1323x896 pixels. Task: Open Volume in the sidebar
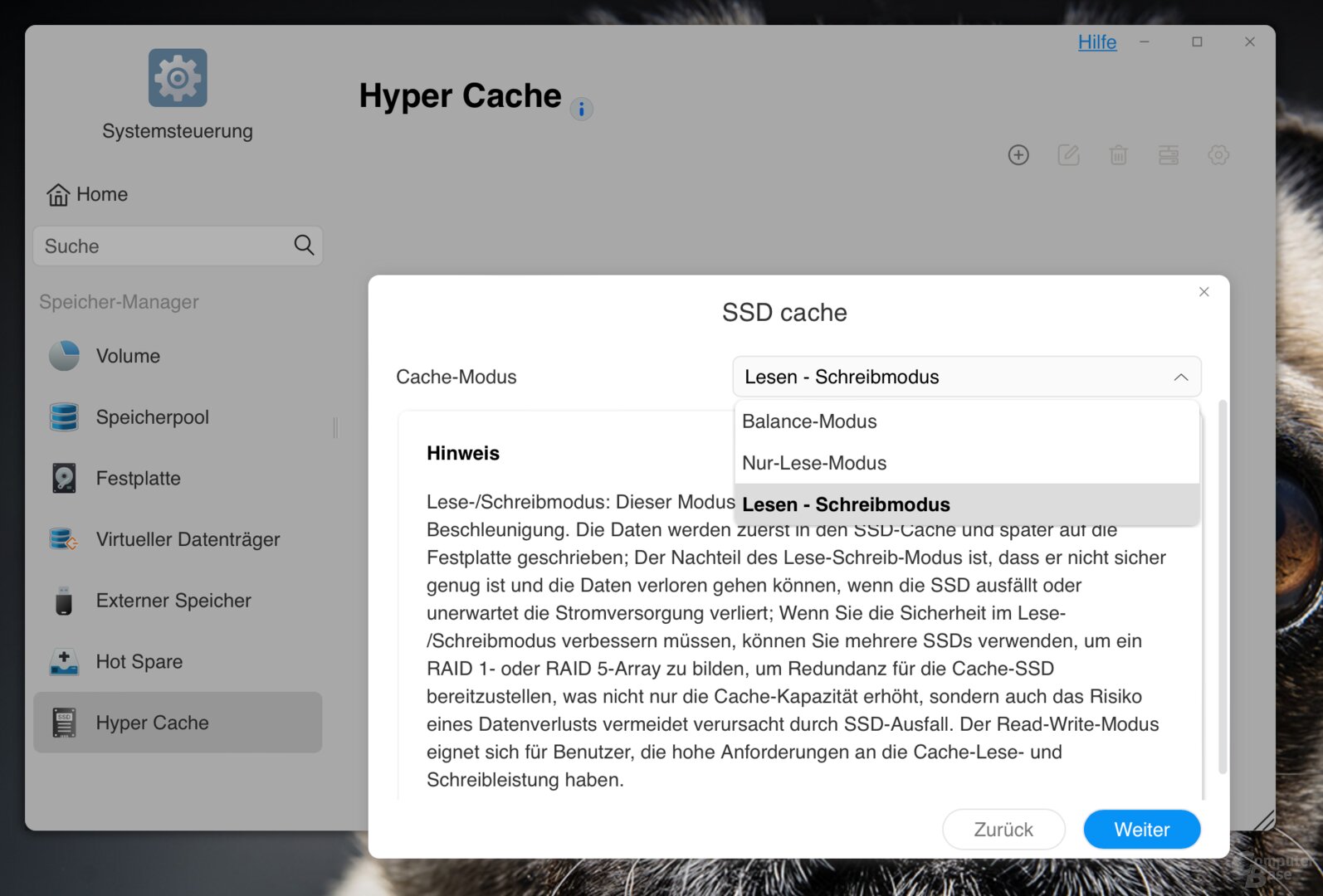pyautogui.click(x=128, y=356)
